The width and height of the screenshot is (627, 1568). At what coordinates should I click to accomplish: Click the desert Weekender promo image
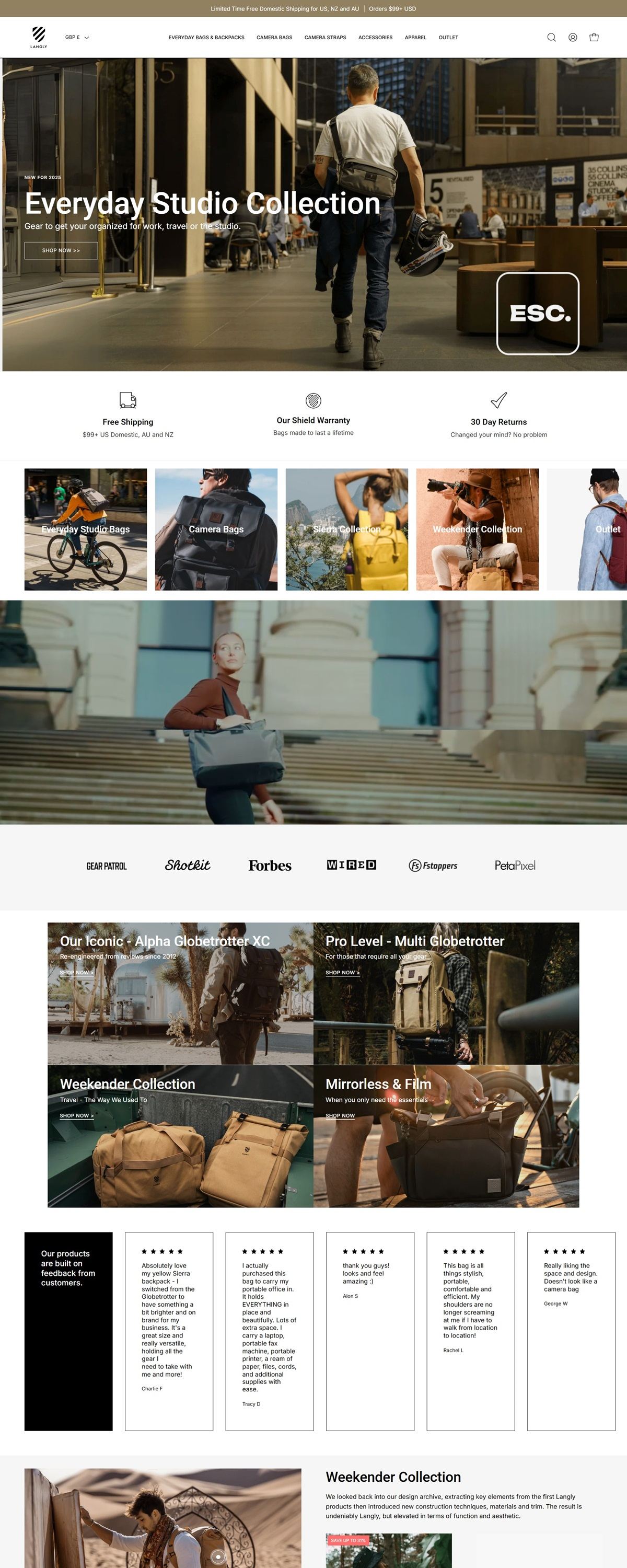pyautogui.click(x=162, y=1518)
